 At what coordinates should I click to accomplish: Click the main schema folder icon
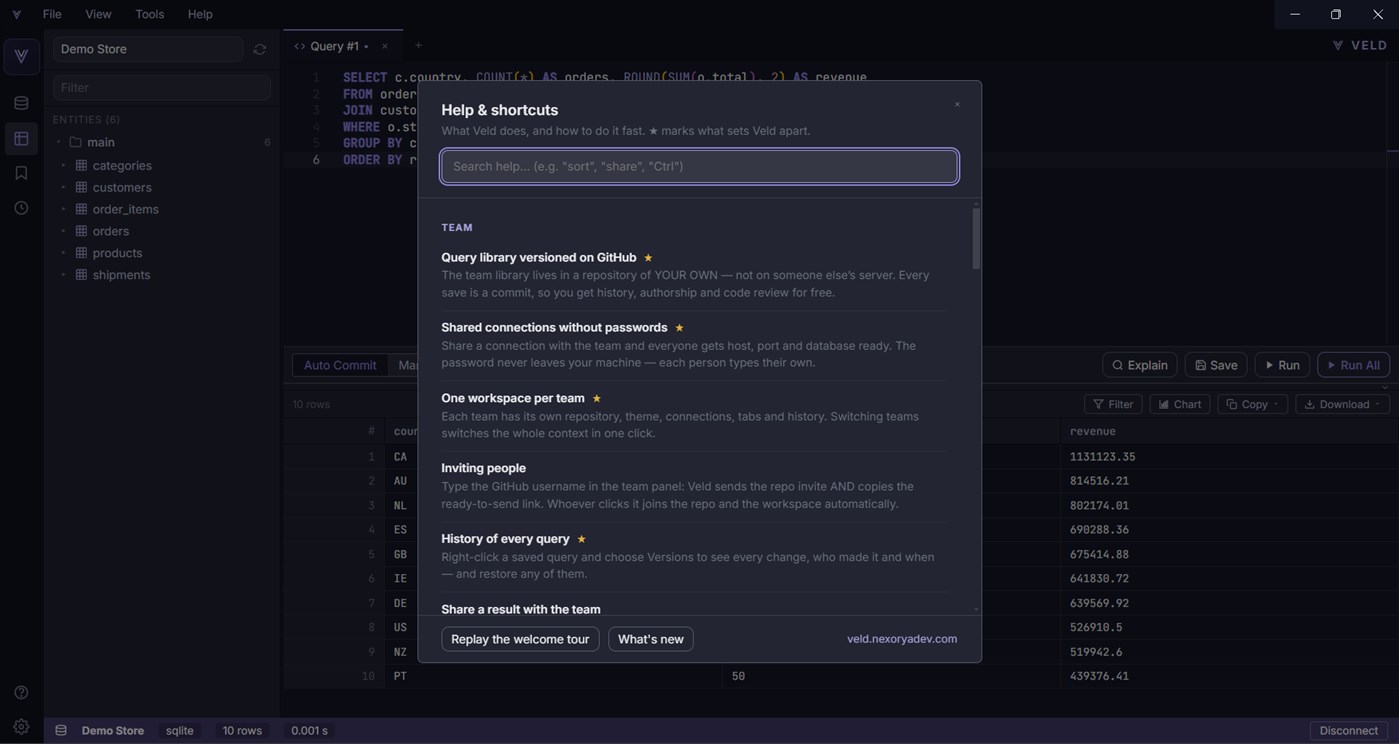coord(75,142)
